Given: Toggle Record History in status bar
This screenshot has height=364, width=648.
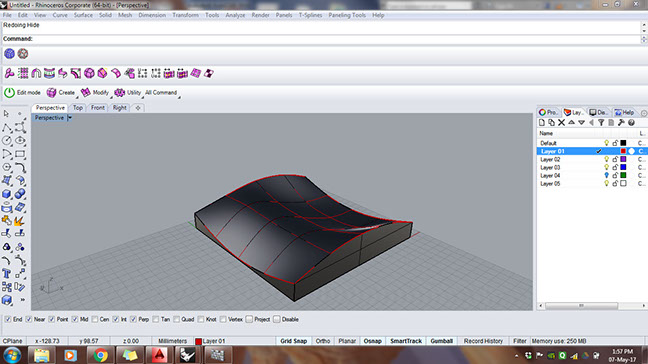Looking at the screenshot, I should coord(483,341).
